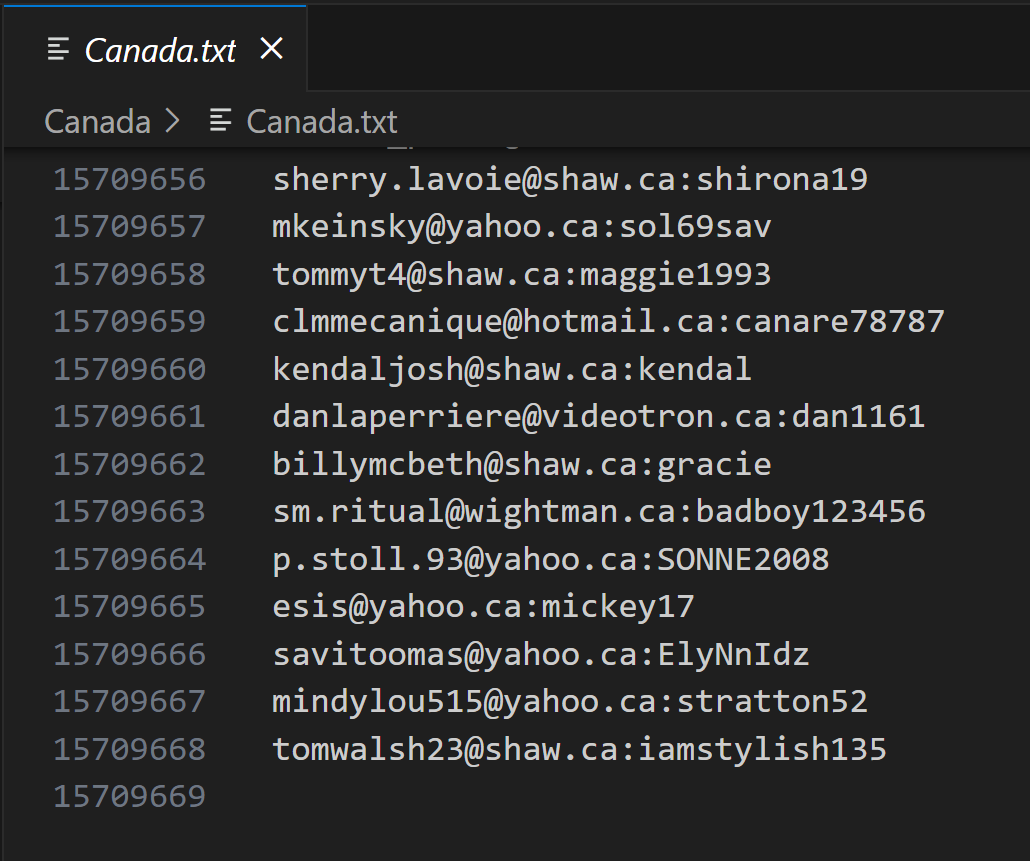Click line number 15709669 in the gutter

click(x=129, y=797)
